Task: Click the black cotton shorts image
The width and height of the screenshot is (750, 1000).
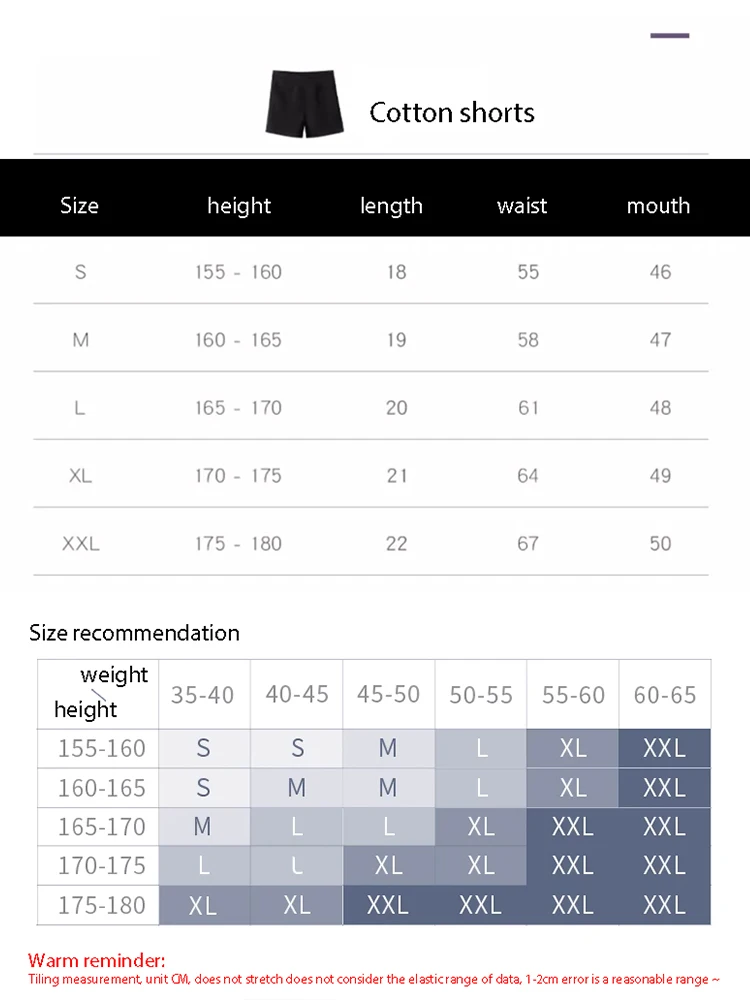Action: pos(304,103)
